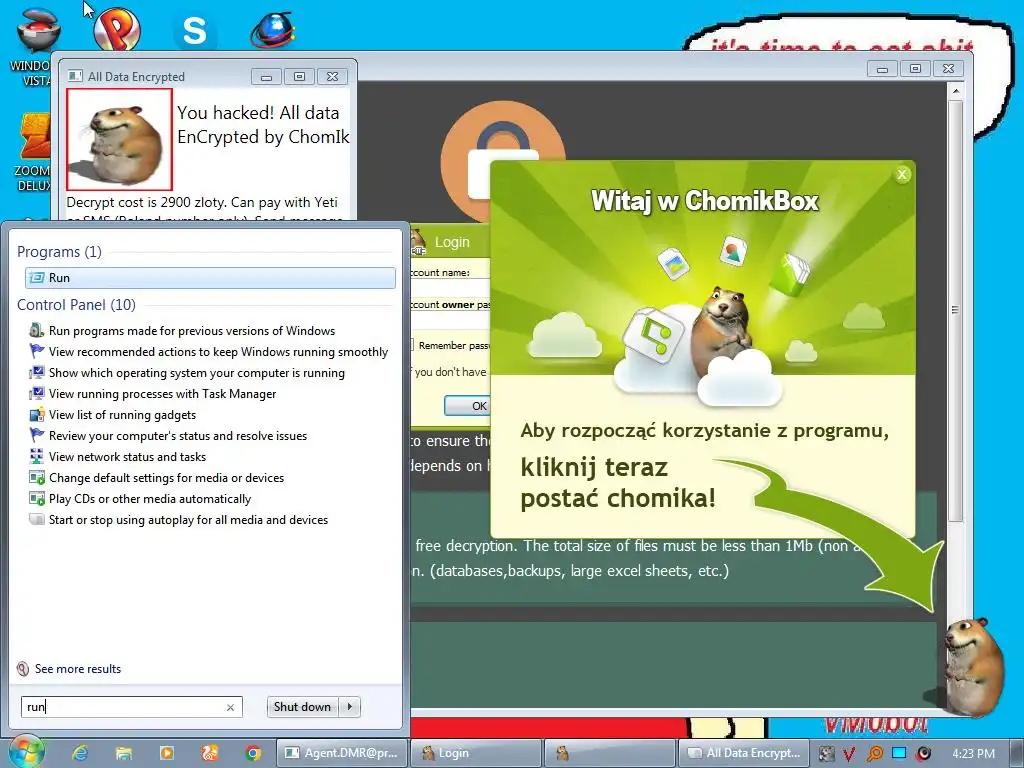Switch to Agent.DMR taskbar window
Screen dimensions: 1024x768
[x=342, y=753]
